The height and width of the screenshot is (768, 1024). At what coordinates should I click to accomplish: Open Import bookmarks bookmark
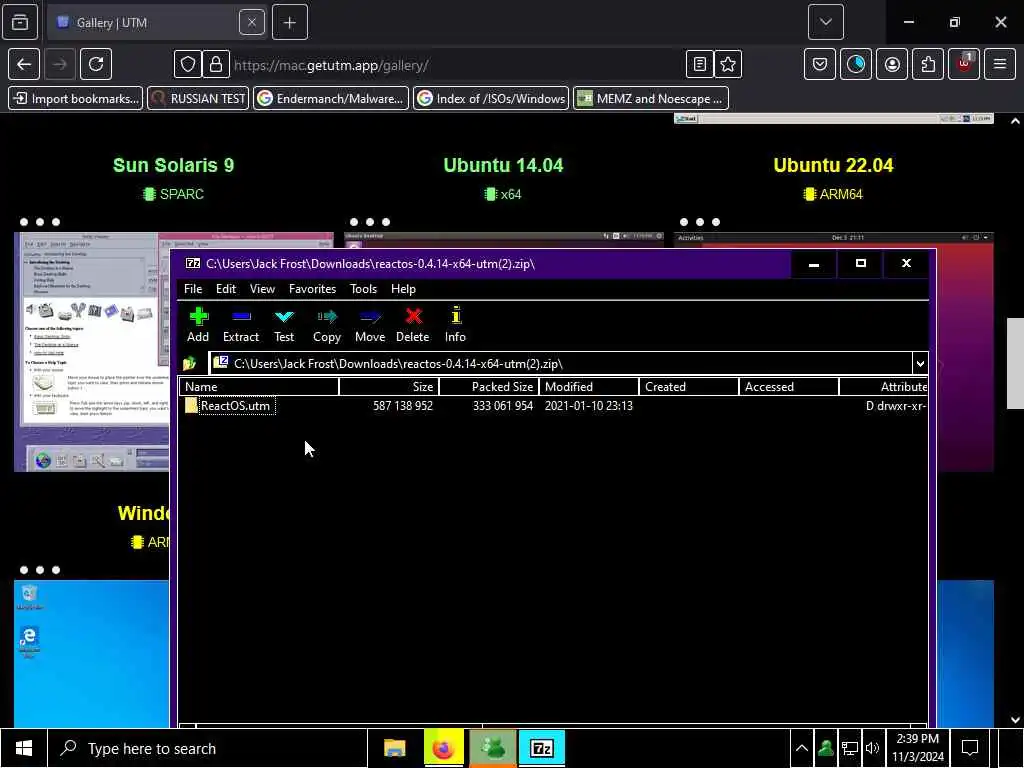coord(76,99)
